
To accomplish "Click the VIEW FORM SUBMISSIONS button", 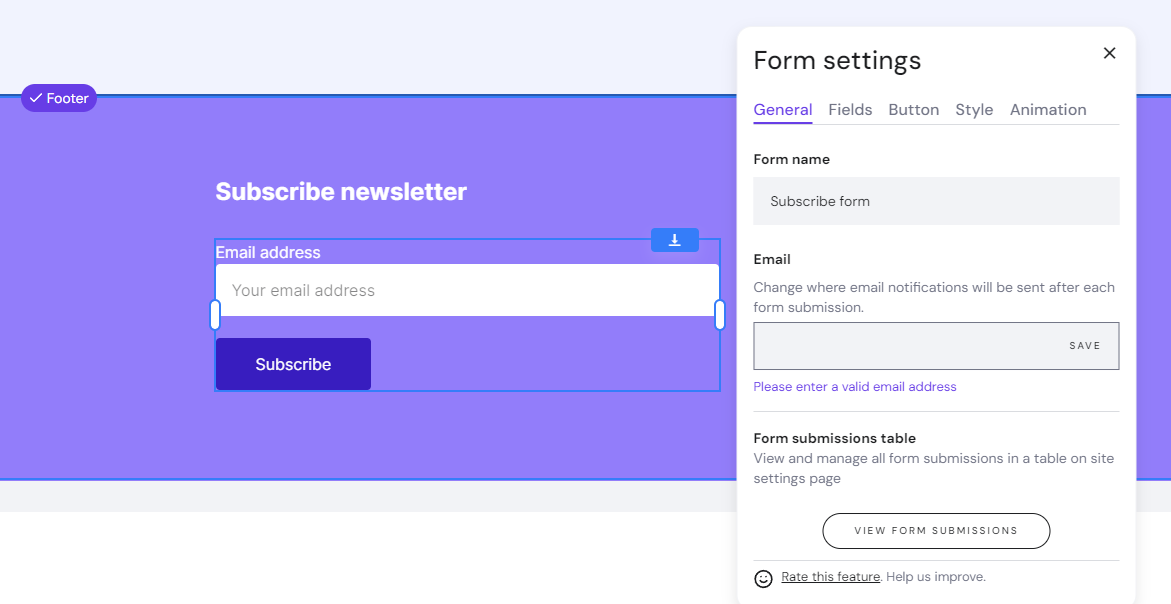I will tap(936, 531).
